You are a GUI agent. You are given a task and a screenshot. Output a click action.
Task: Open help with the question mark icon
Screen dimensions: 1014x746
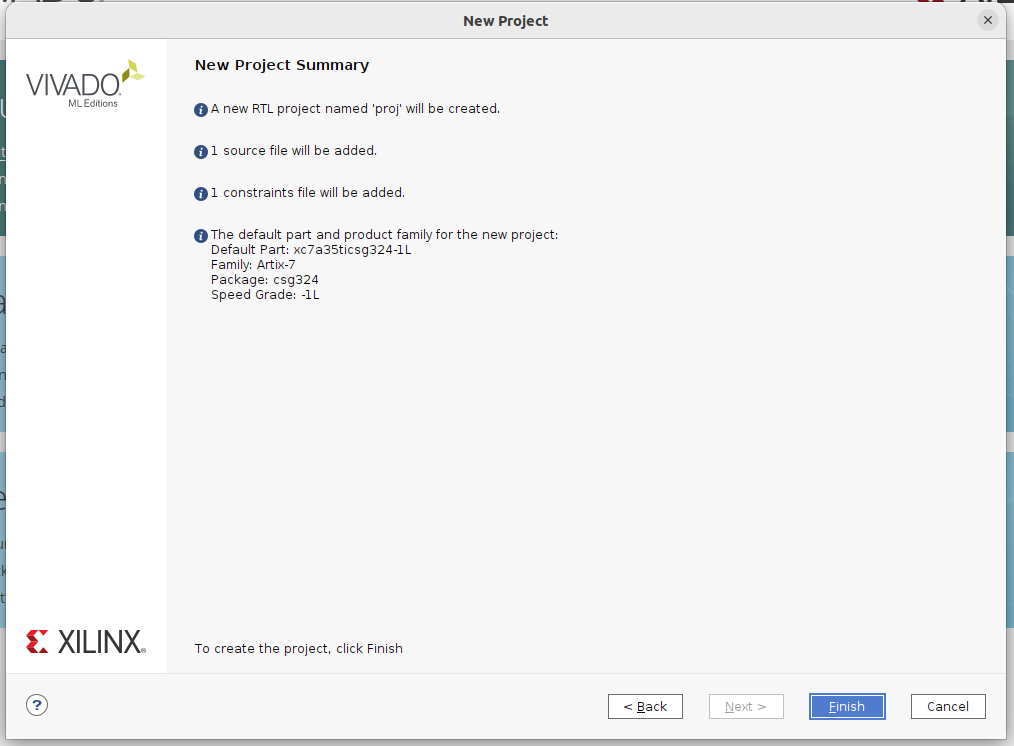click(37, 705)
